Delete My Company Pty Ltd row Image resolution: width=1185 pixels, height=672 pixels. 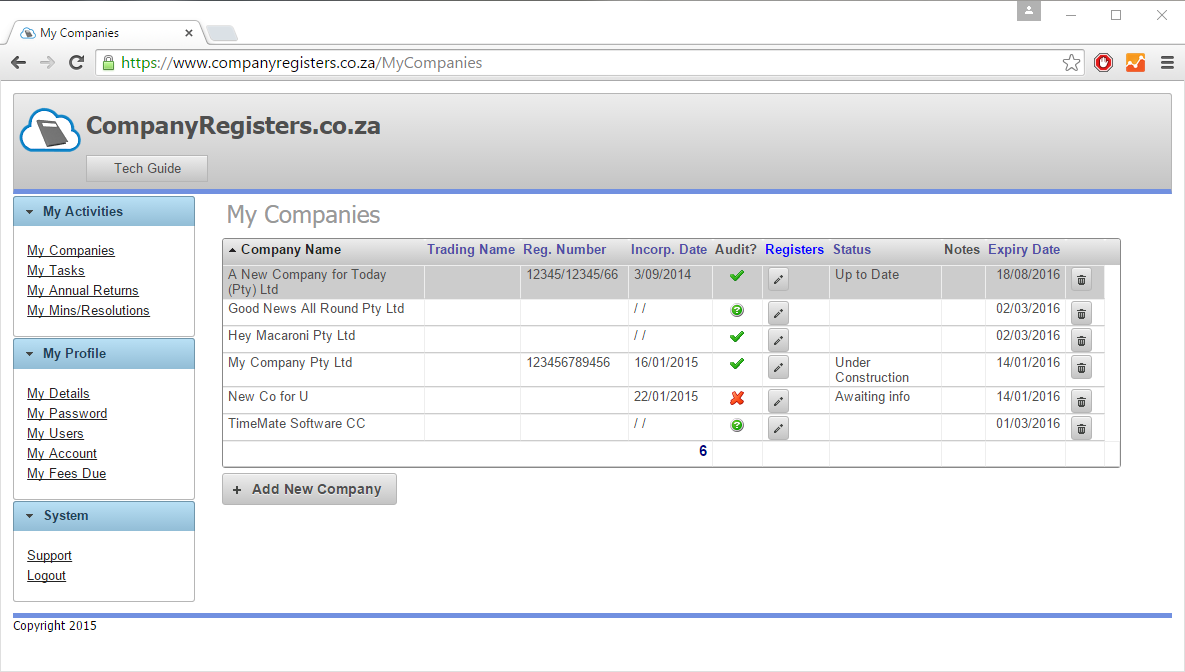tap(1081, 367)
